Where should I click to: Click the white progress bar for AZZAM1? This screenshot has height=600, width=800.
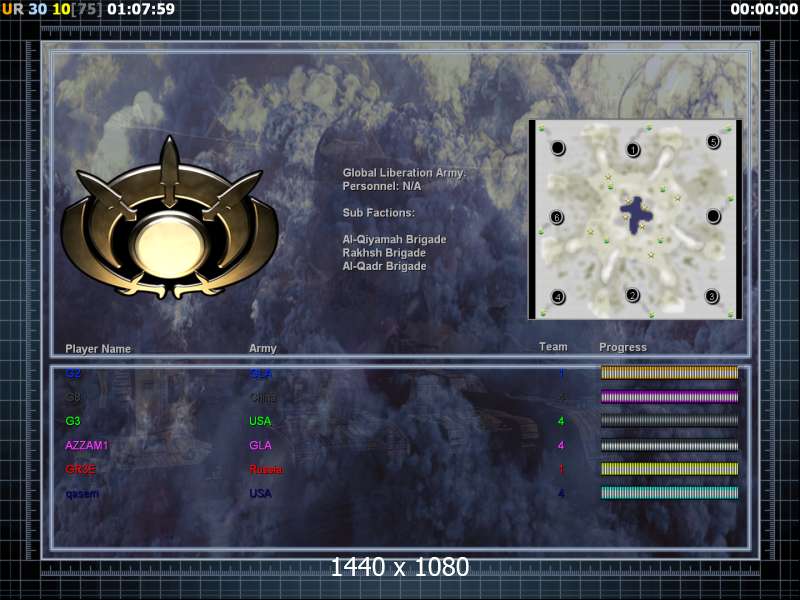click(669, 445)
